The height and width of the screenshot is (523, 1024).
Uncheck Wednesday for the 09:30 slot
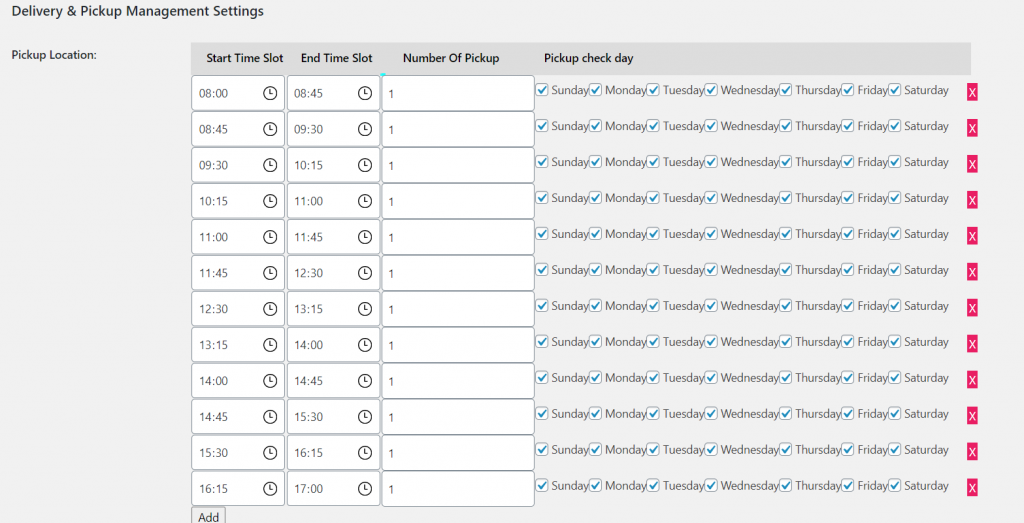point(711,161)
